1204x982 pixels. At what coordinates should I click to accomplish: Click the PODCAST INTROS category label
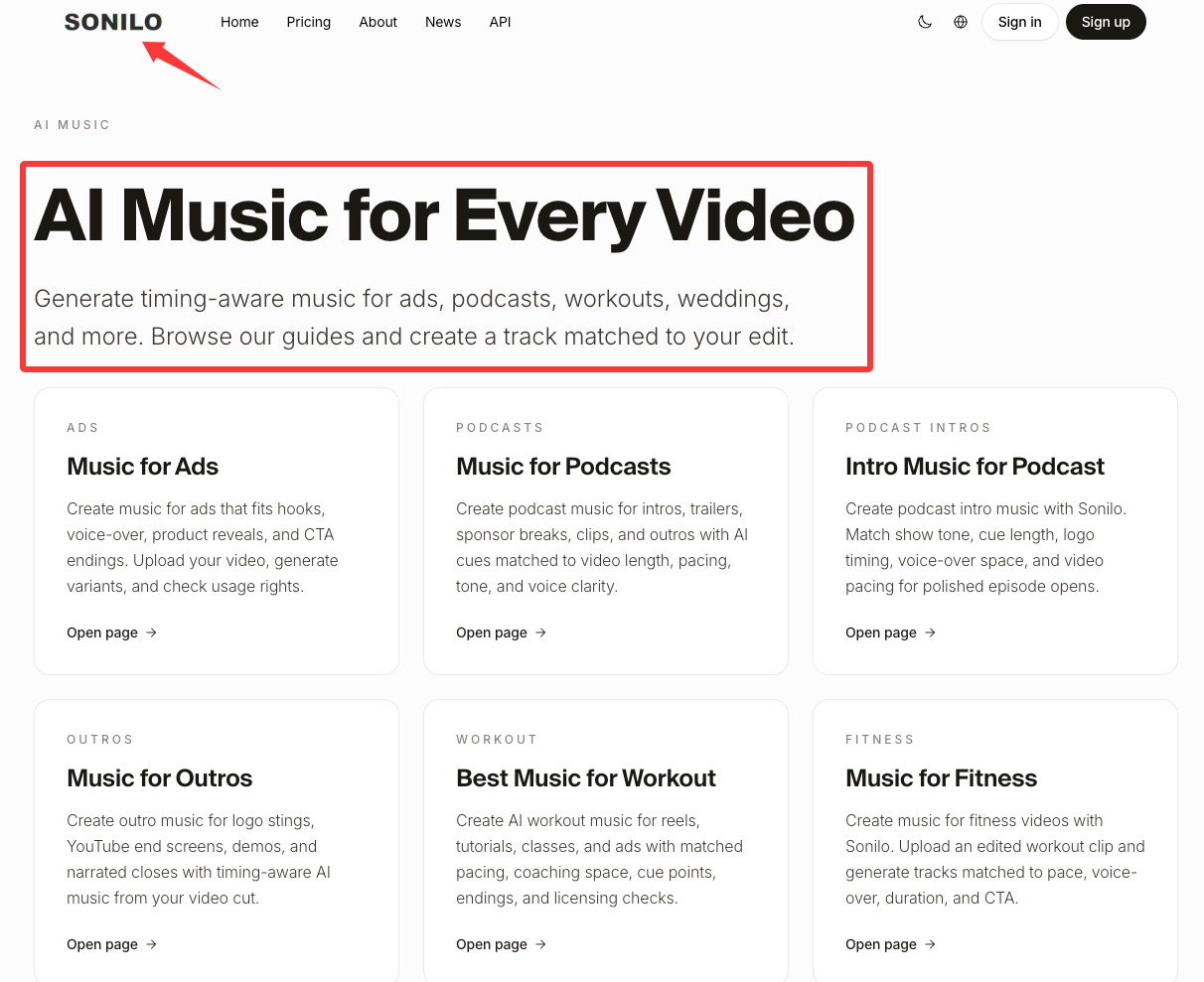(x=918, y=428)
